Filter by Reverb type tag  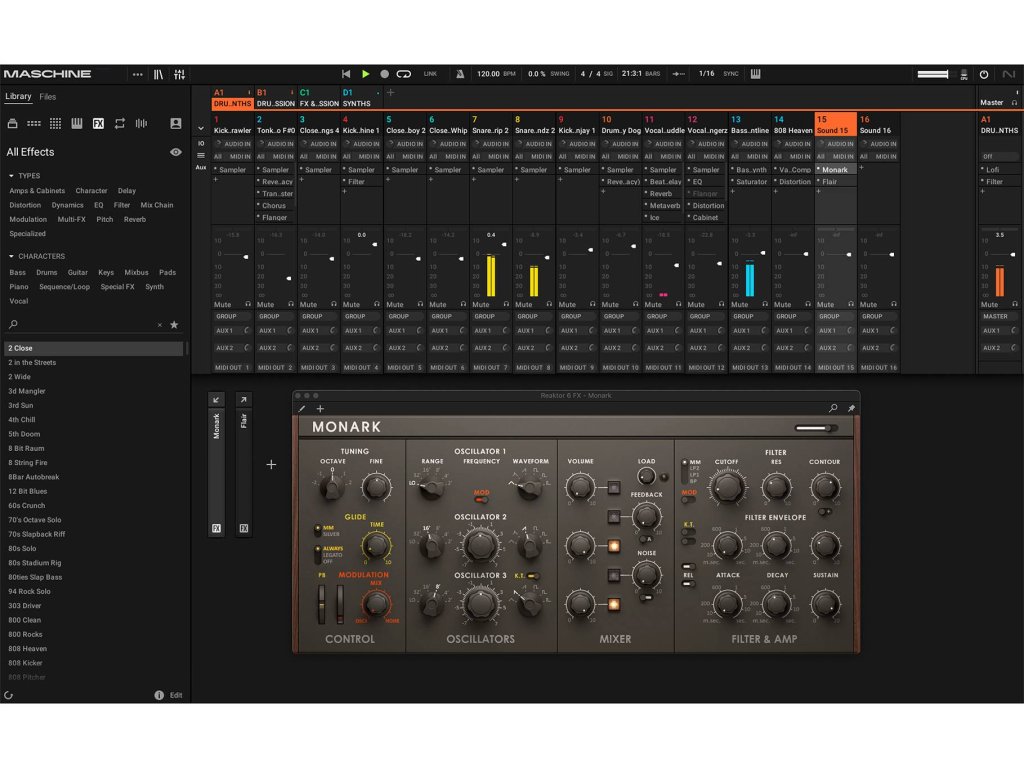point(135,219)
